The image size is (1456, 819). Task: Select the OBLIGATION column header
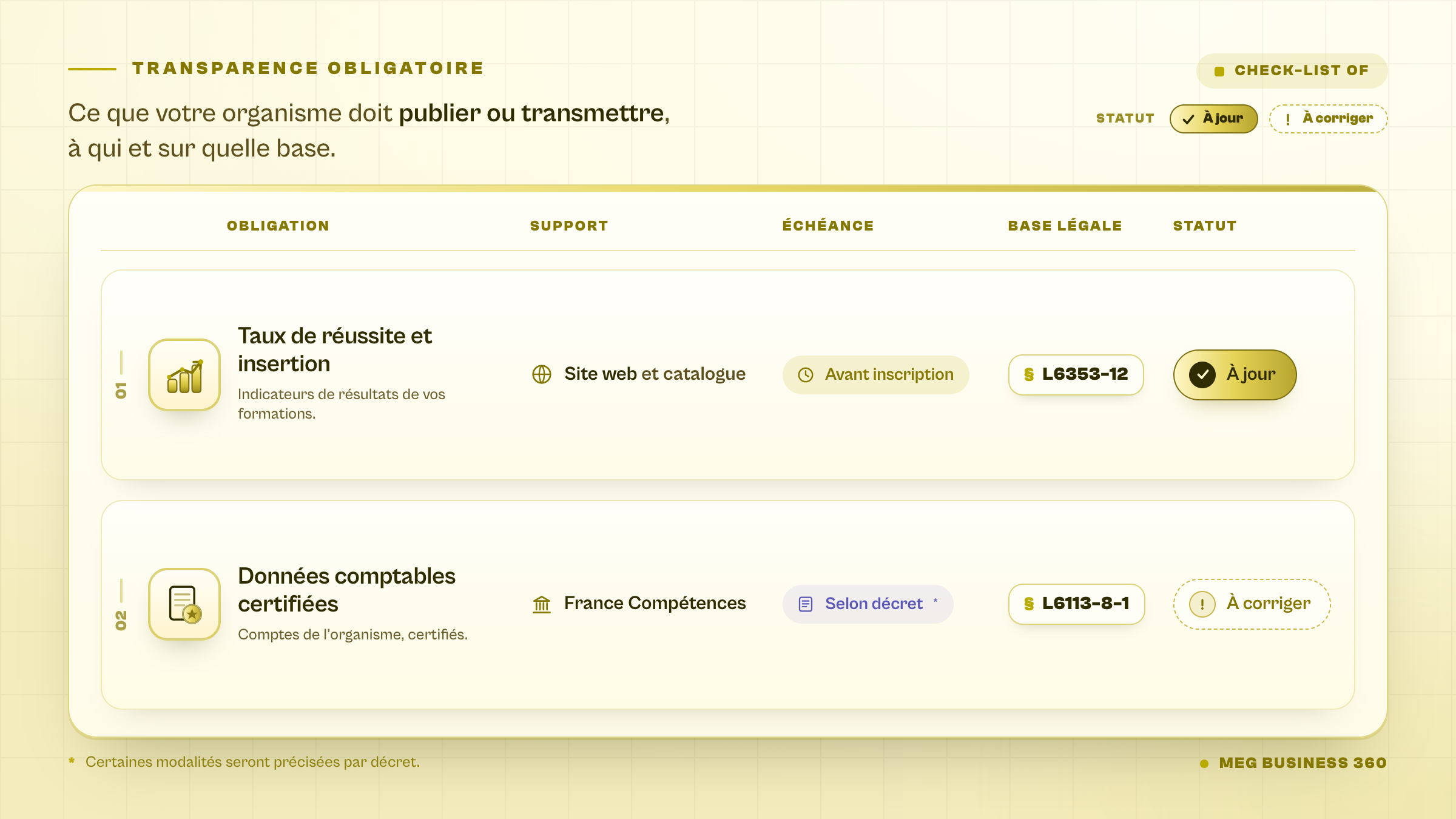(278, 226)
